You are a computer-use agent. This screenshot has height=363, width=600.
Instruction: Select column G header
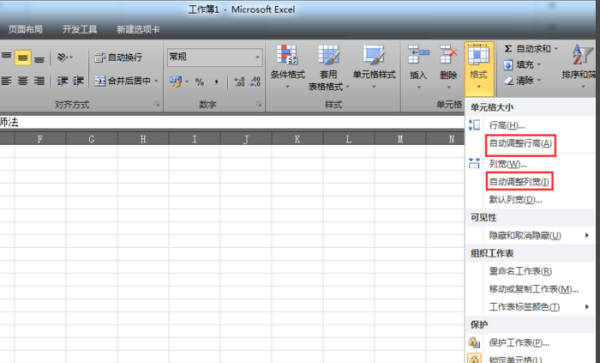coord(91,139)
